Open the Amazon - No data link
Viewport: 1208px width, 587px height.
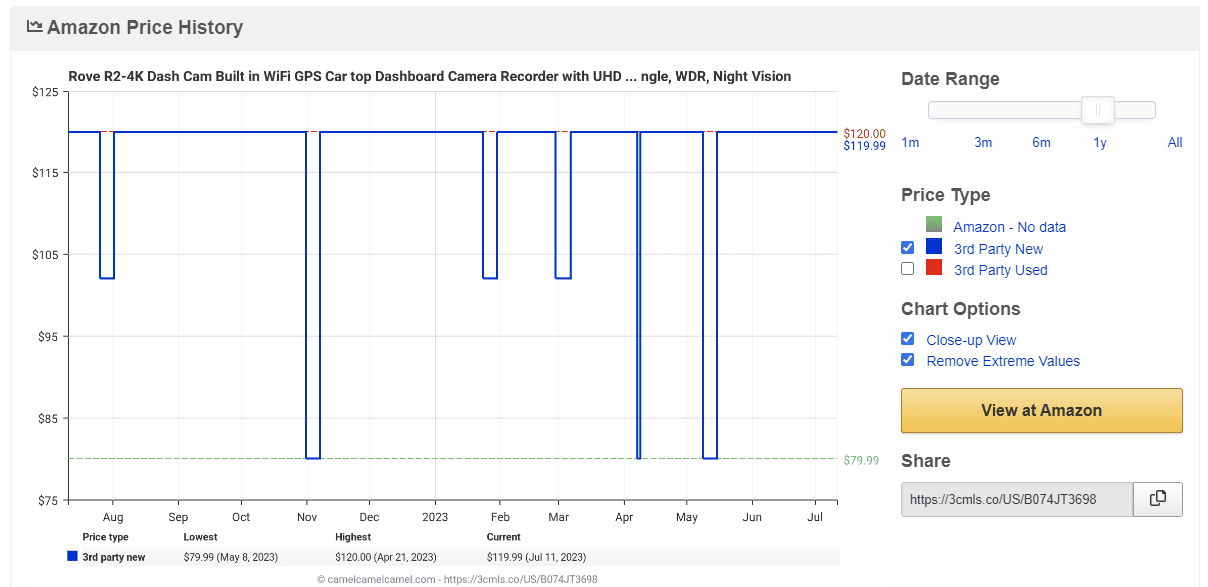point(1010,227)
